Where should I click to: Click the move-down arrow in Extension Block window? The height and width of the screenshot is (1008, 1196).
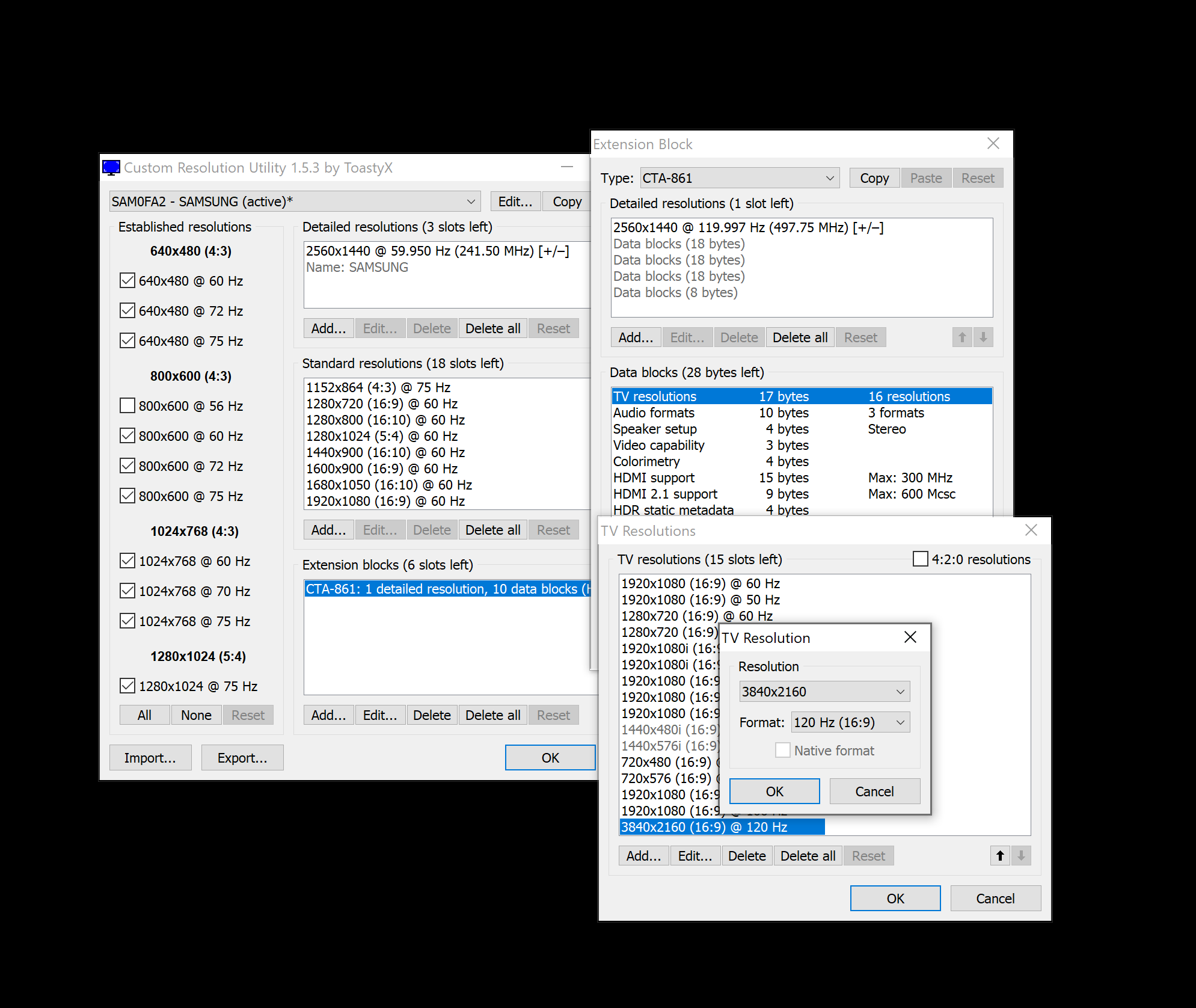coord(983,337)
